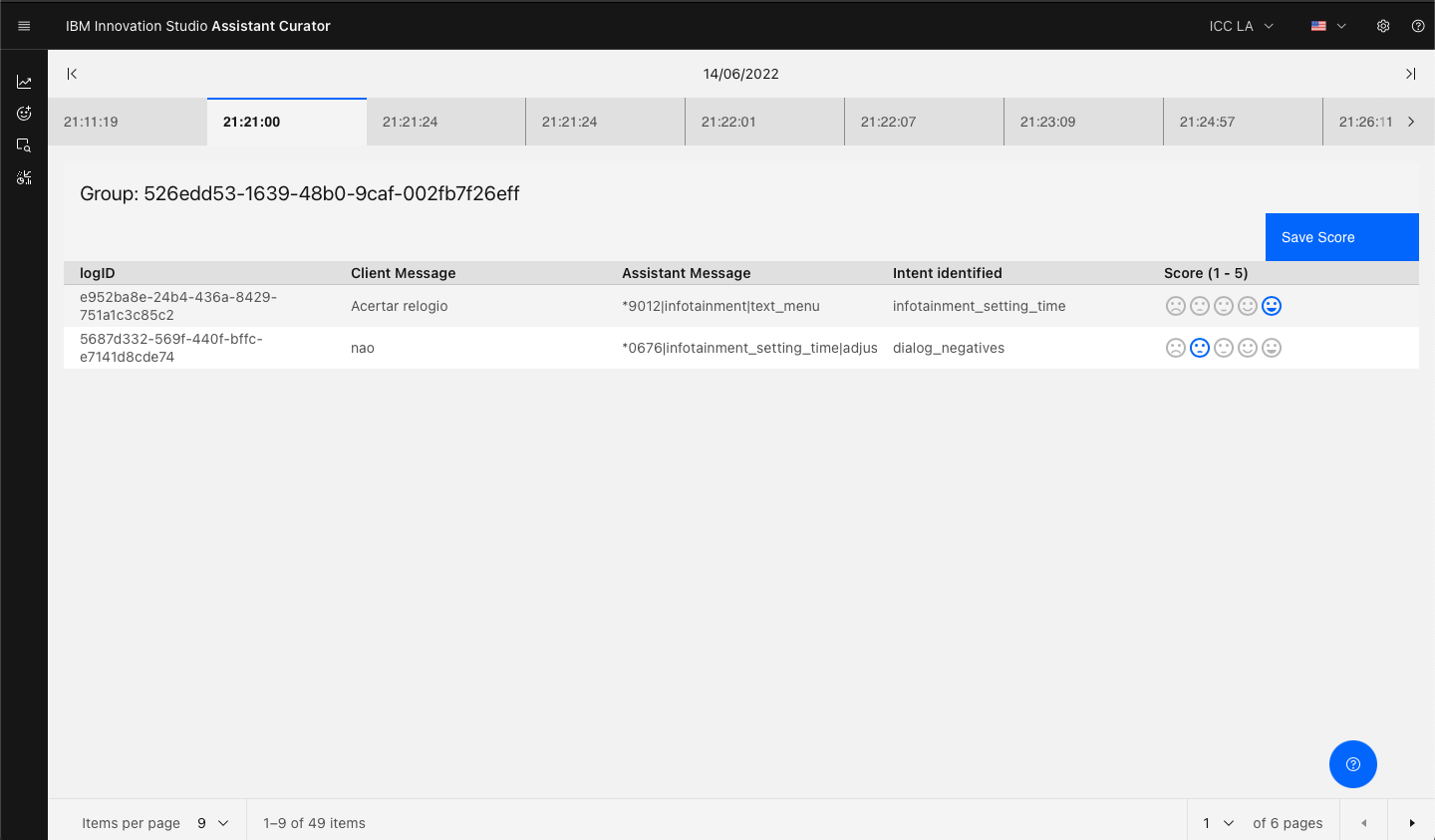Give the Acertar relogio row a middle score

tap(1224, 306)
